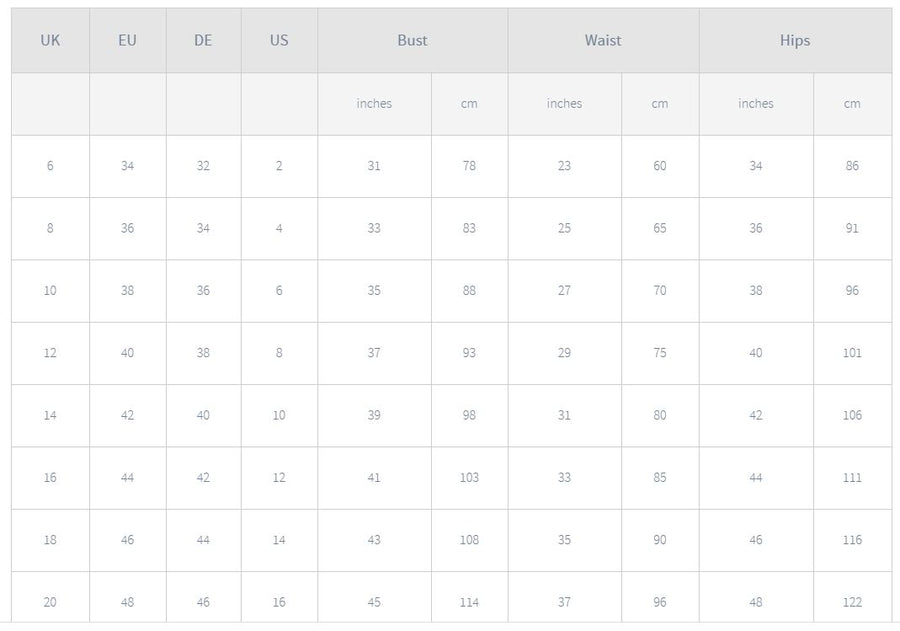
Task: Click the UK size 6 cell
Action: pos(50,166)
